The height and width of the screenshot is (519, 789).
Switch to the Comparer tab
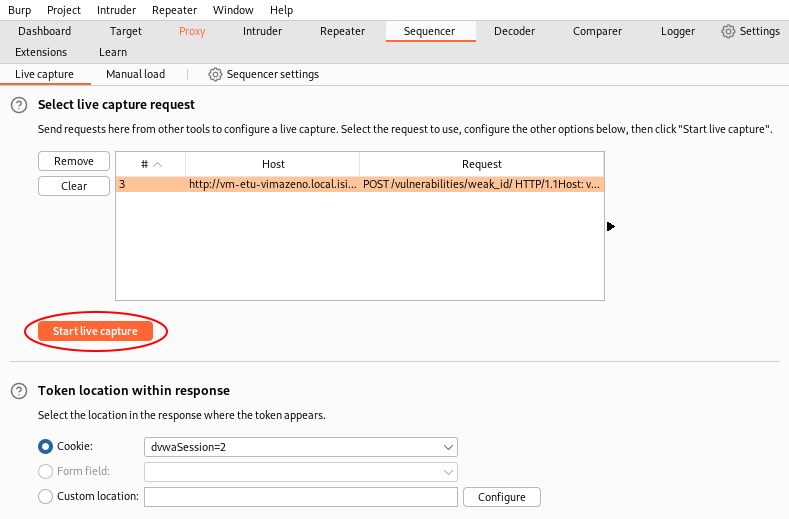pos(597,31)
